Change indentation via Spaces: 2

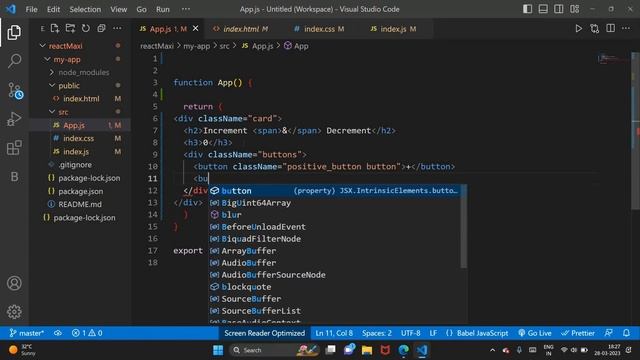coord(377,333)
